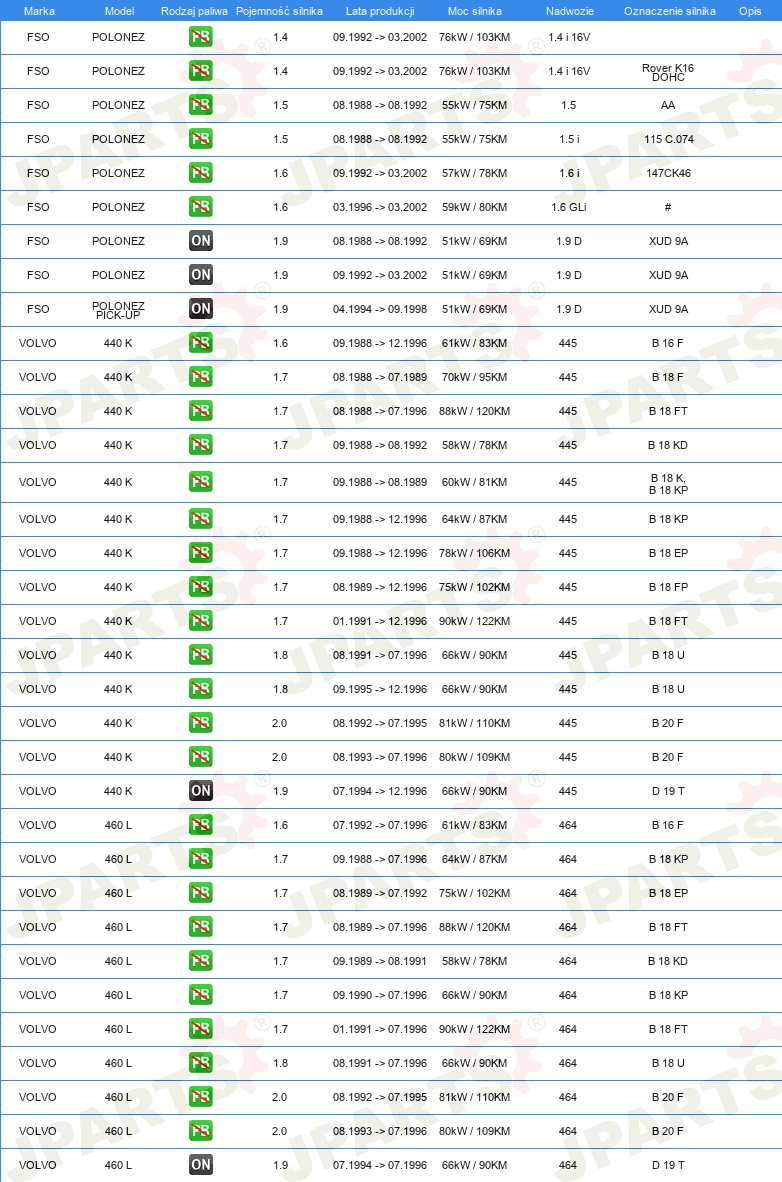Viewport: 782px width, 1182px height.
Task: Click the petrol icon for the 440 K 90kW B 18 FT
Action: 201,620
